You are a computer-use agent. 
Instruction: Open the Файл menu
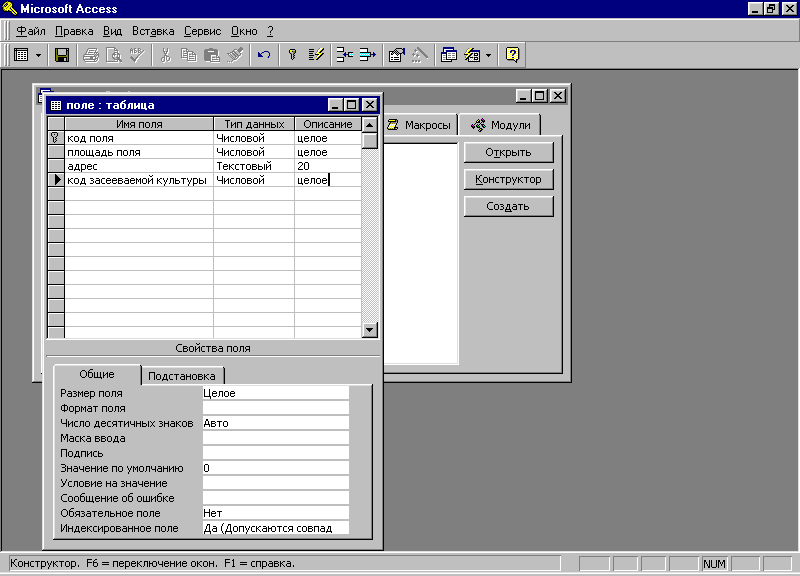(31, 31)
